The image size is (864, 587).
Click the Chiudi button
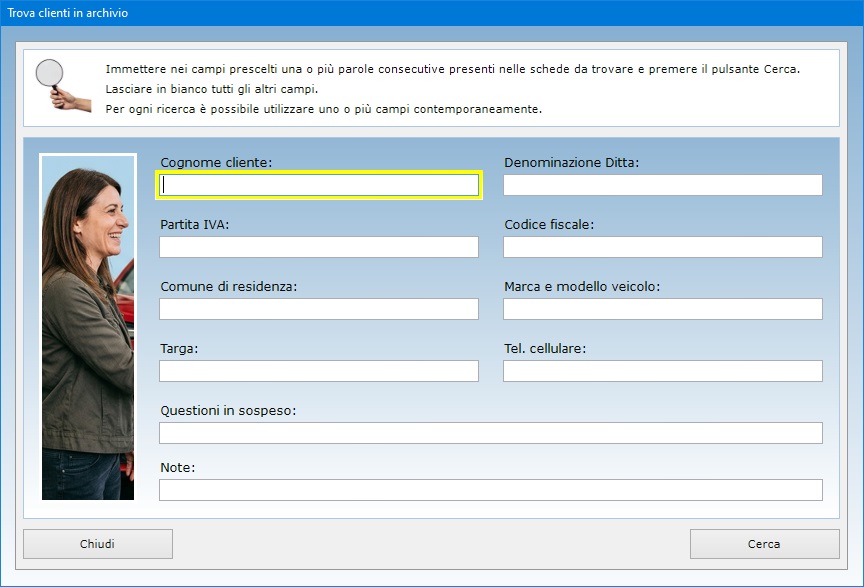click(98, 544)
